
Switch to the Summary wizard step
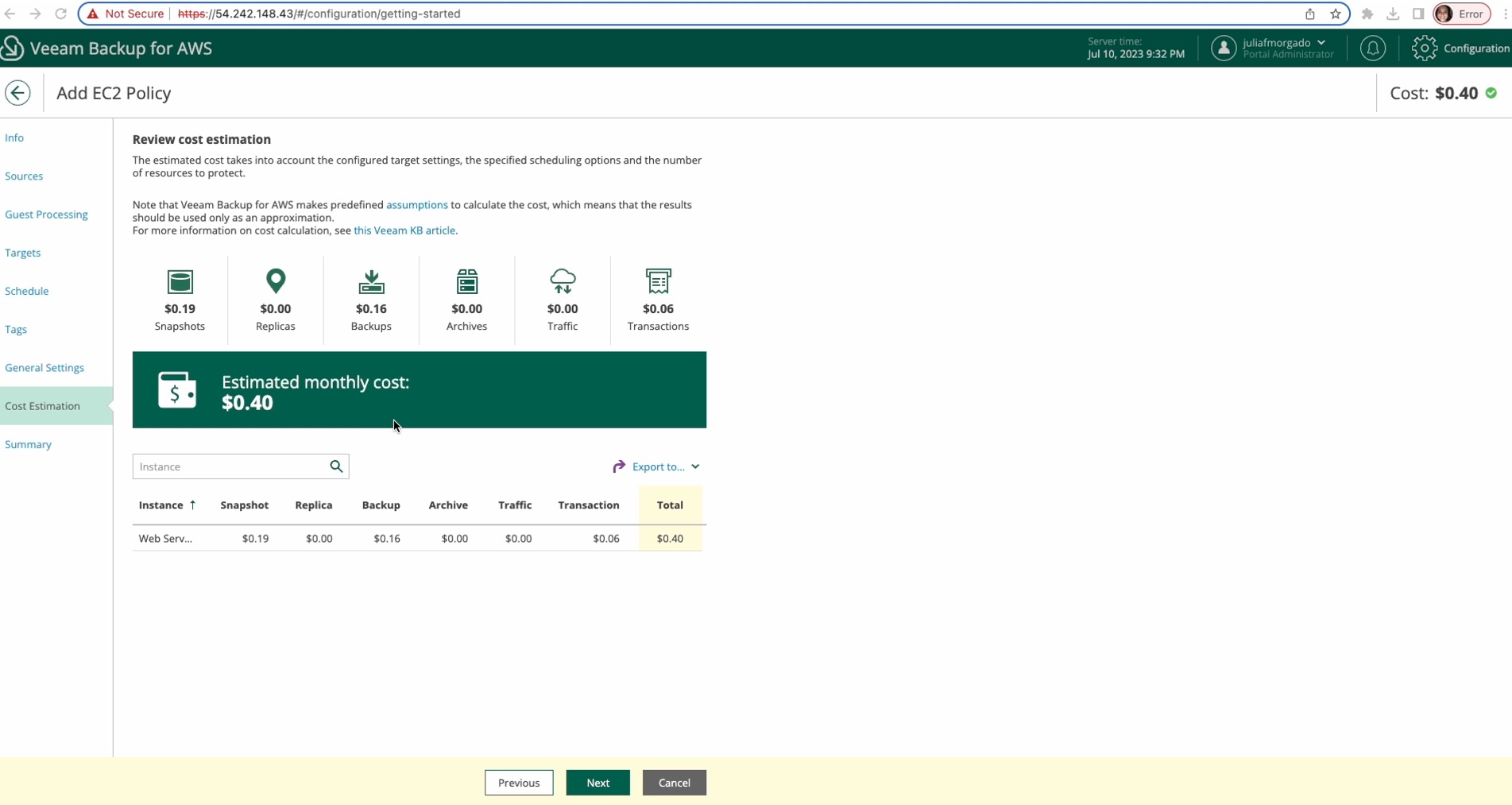[x=28, y=444]
